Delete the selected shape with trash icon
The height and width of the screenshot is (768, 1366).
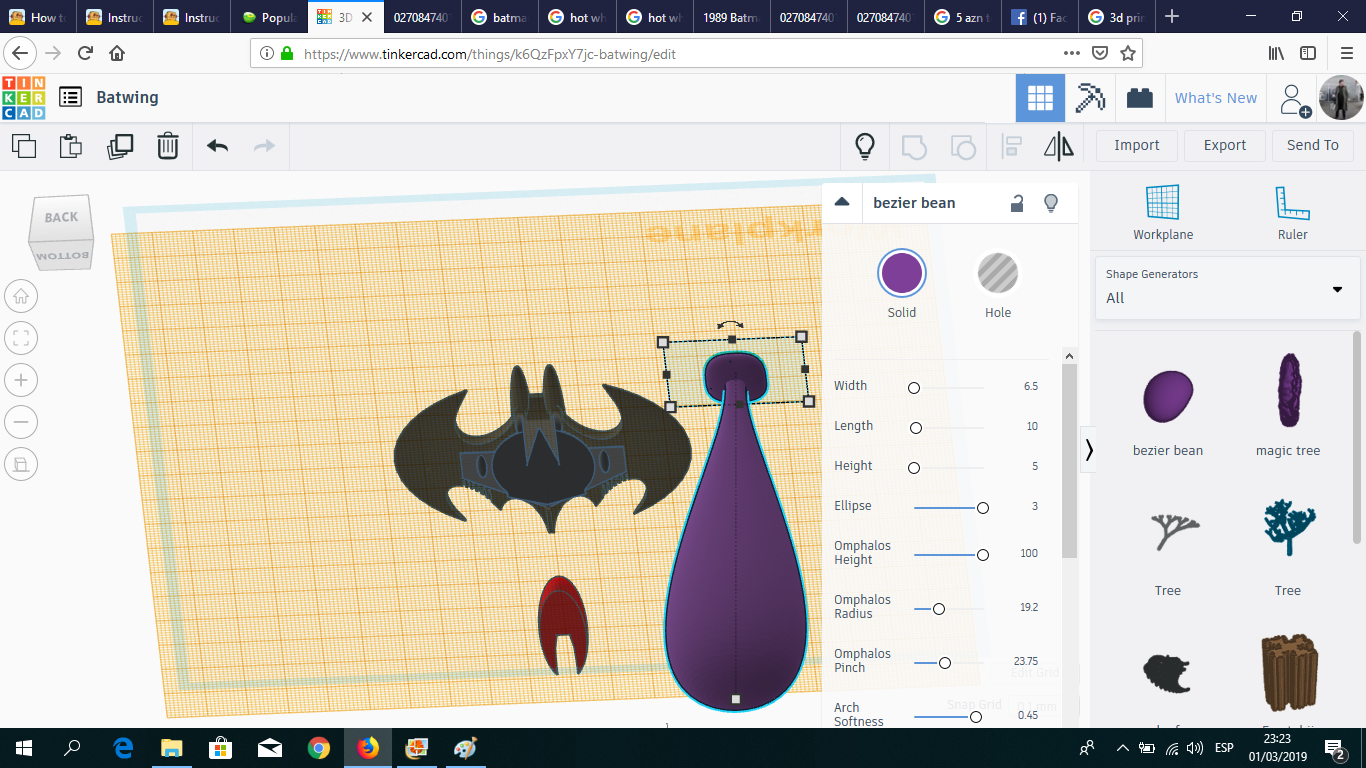pos(167,146)
